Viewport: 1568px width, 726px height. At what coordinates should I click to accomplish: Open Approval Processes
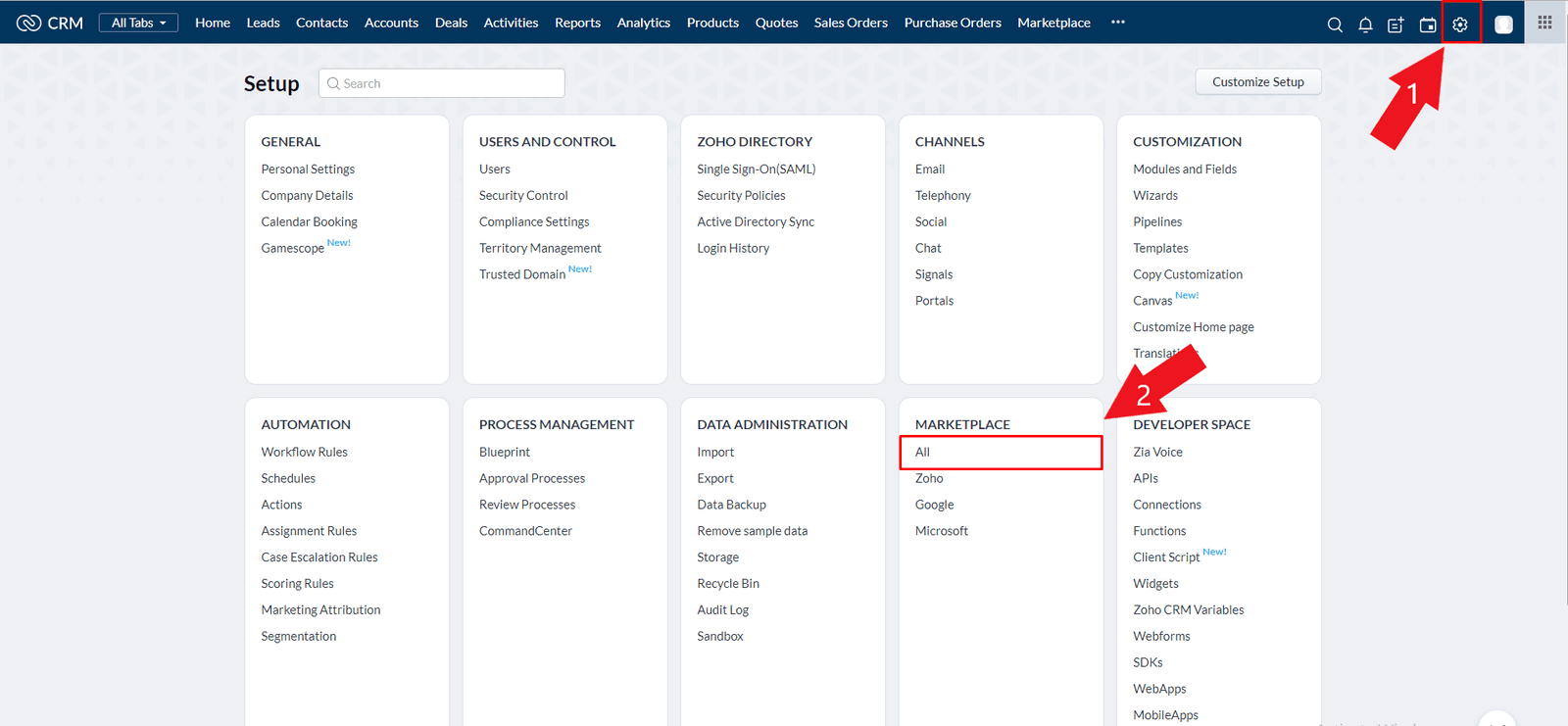532,479
